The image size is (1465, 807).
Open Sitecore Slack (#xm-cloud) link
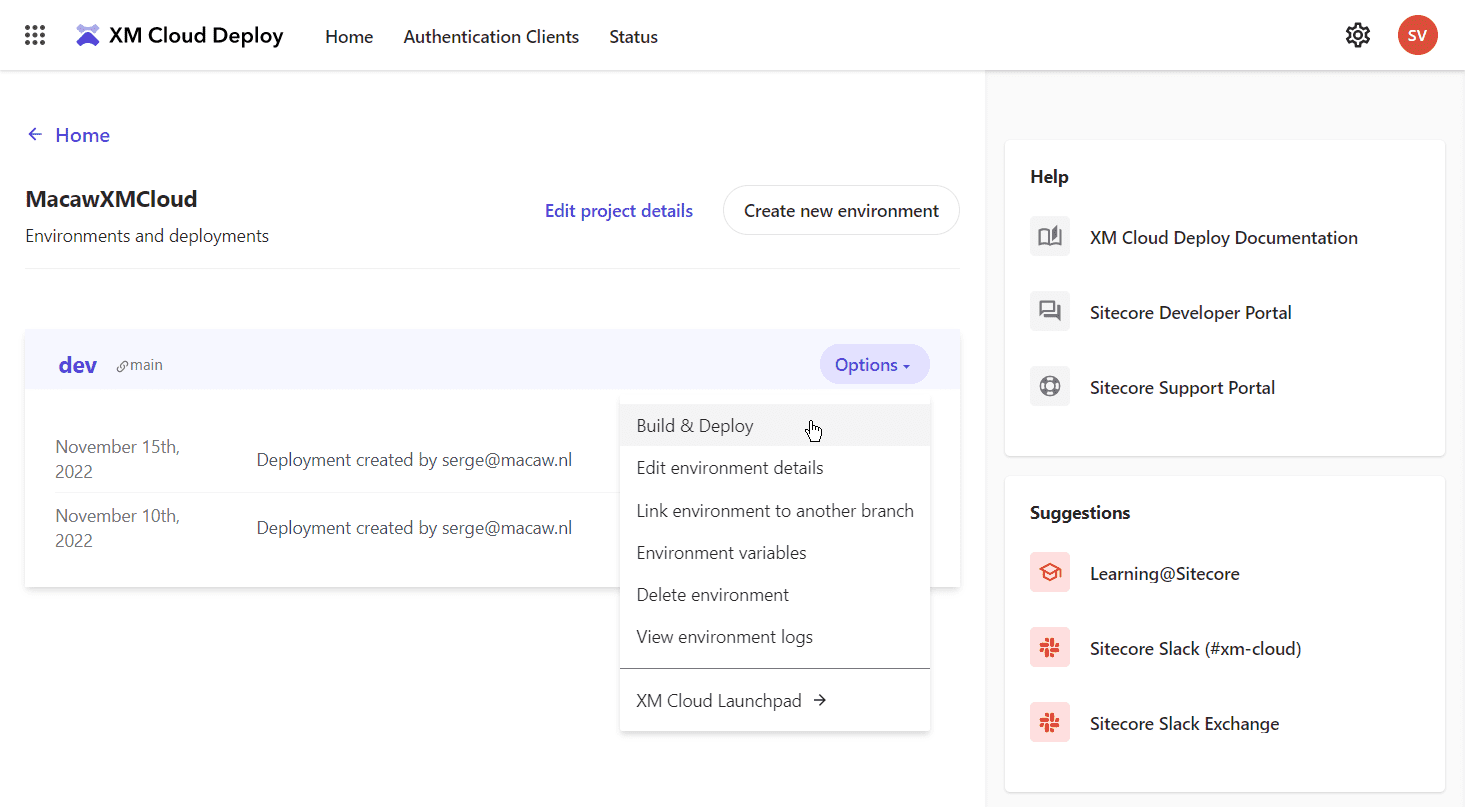1195,648
